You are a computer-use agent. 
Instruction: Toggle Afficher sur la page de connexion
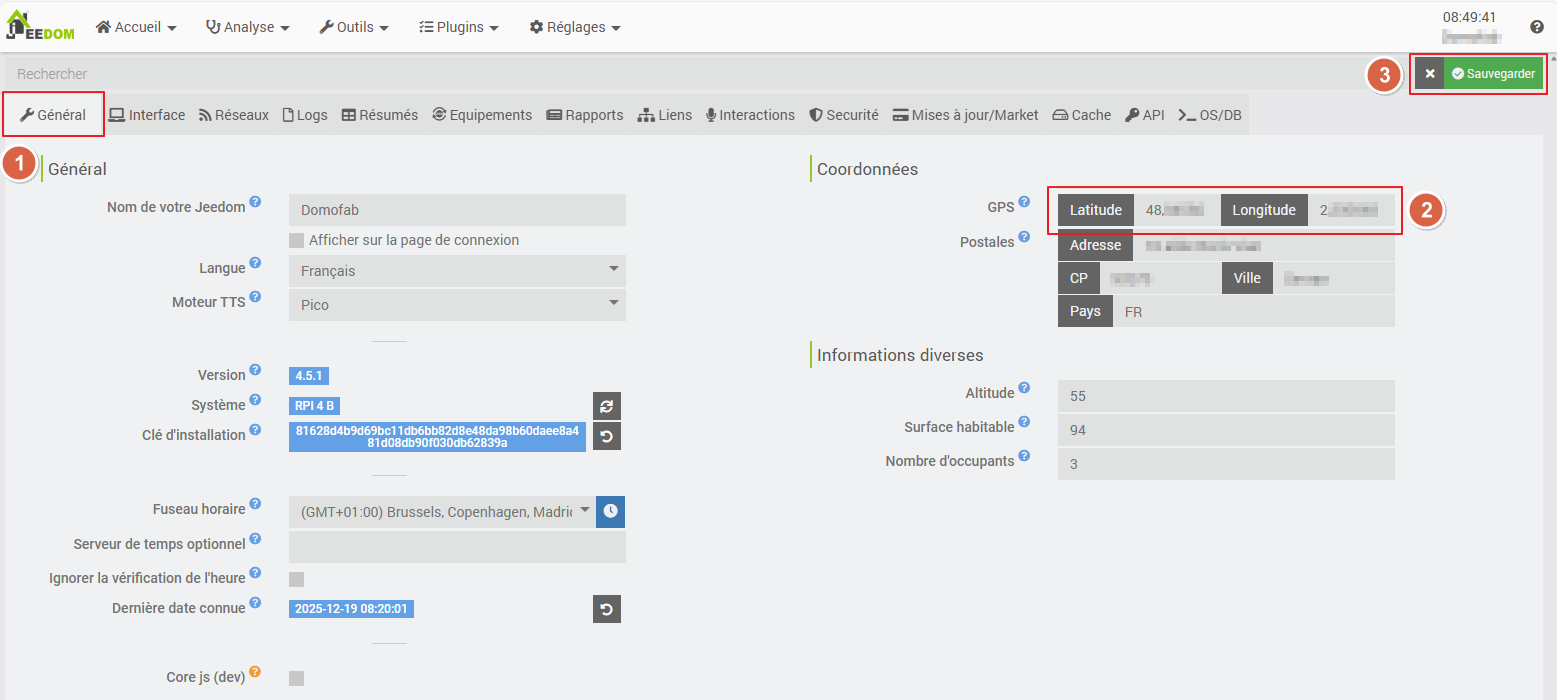pyautogui.click(x=296, y=241)
